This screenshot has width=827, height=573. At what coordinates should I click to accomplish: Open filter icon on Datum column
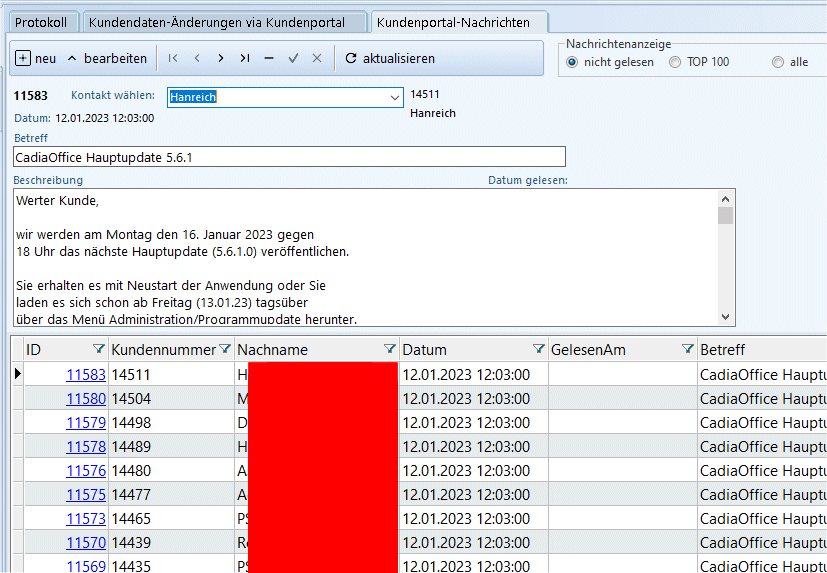click(x=539, y=349)
